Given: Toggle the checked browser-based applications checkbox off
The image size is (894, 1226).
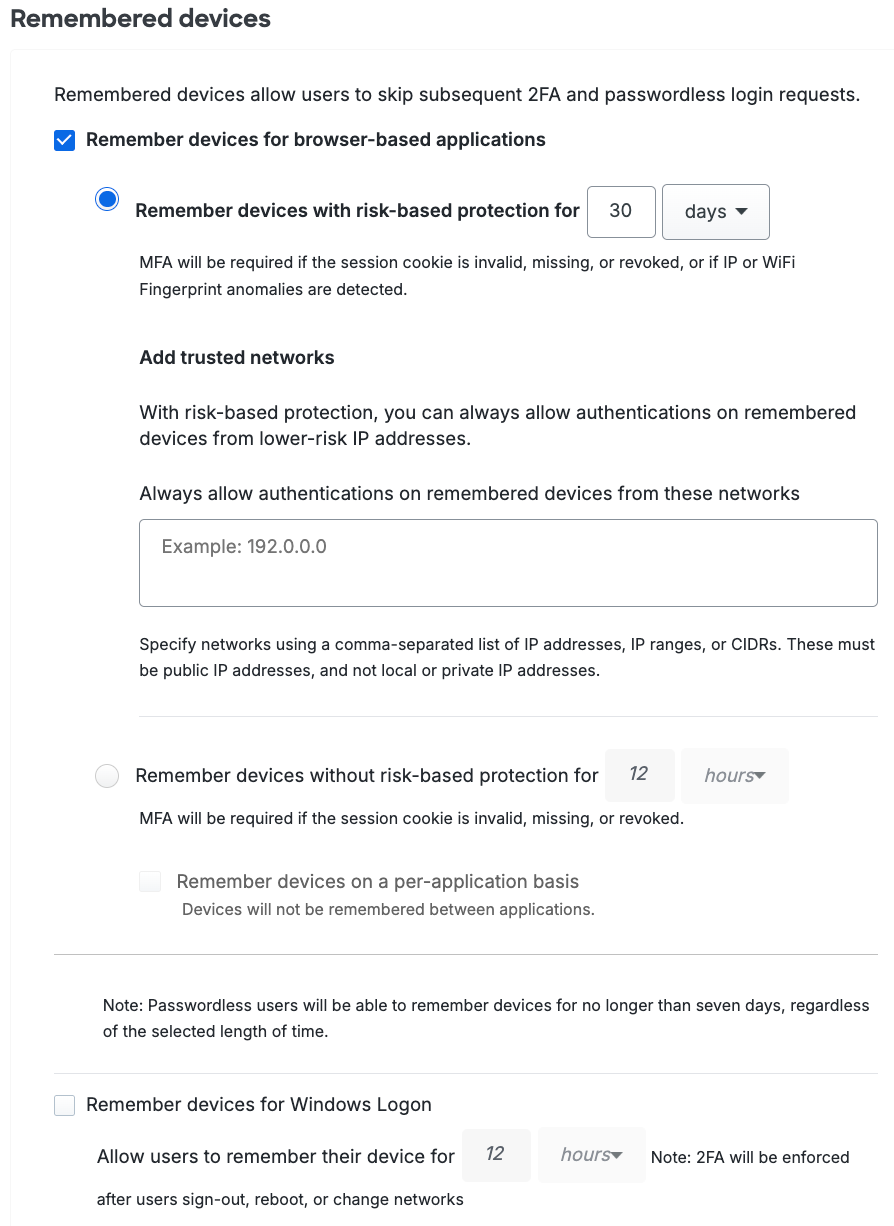Looking at the screenshot, I should pyautogui.click(x=64, y=140).
